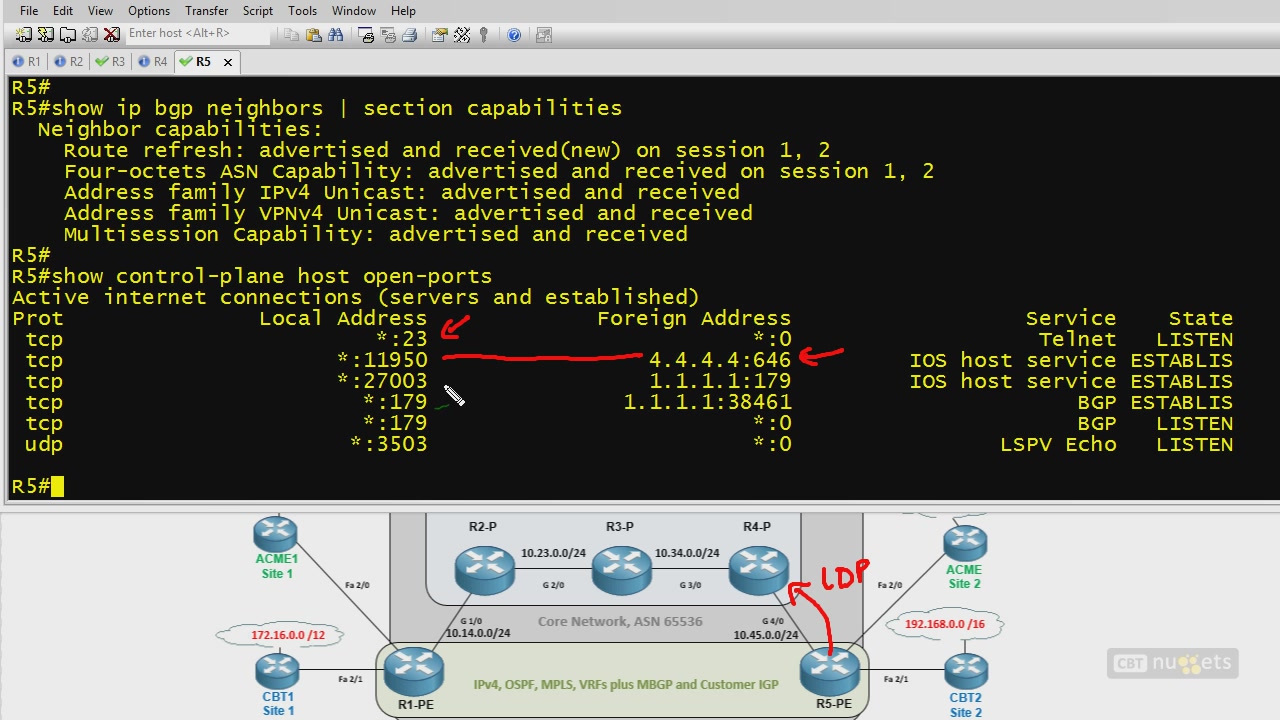Open Find with the binoculars icon

click(336, 35)
